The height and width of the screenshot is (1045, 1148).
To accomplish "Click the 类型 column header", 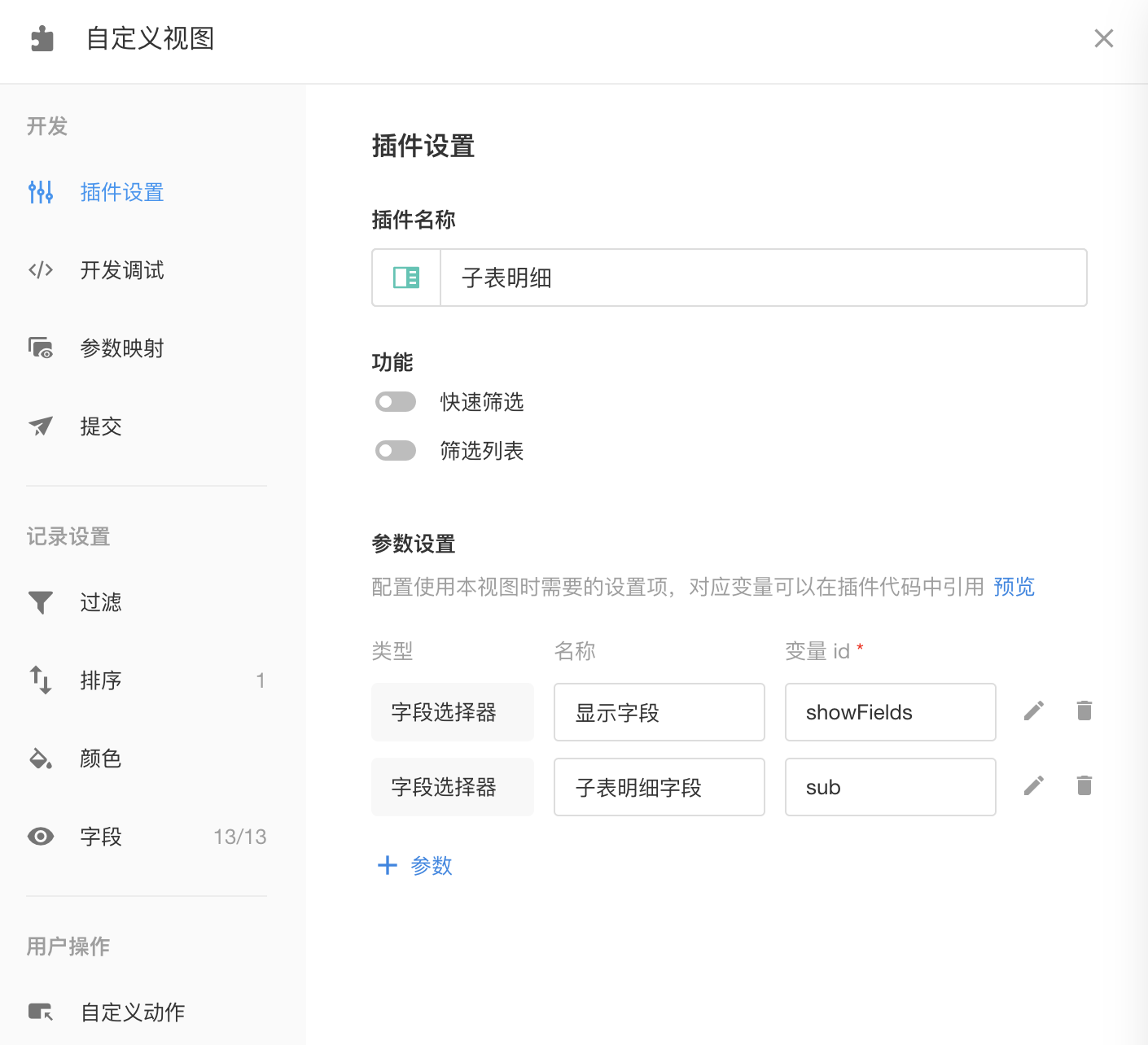I will coord(392,651).
